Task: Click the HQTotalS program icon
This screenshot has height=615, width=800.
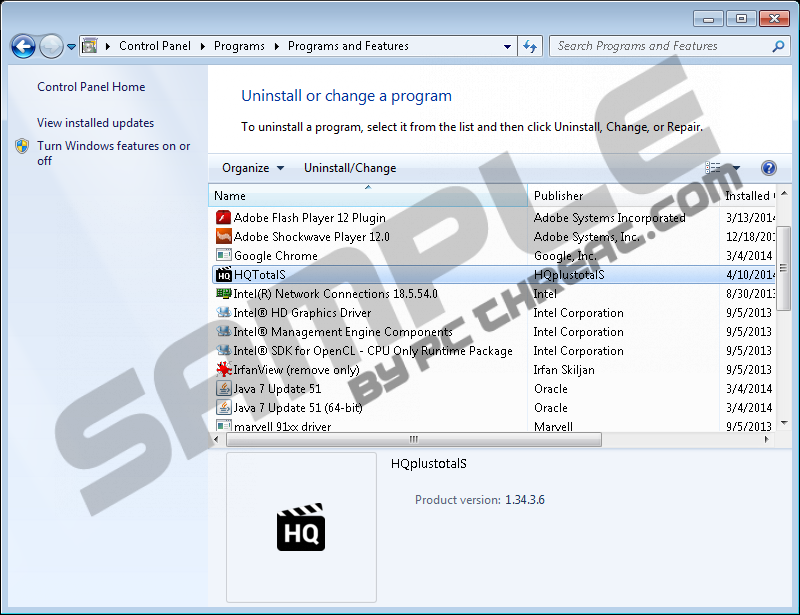Action: (x=224, y=275)
